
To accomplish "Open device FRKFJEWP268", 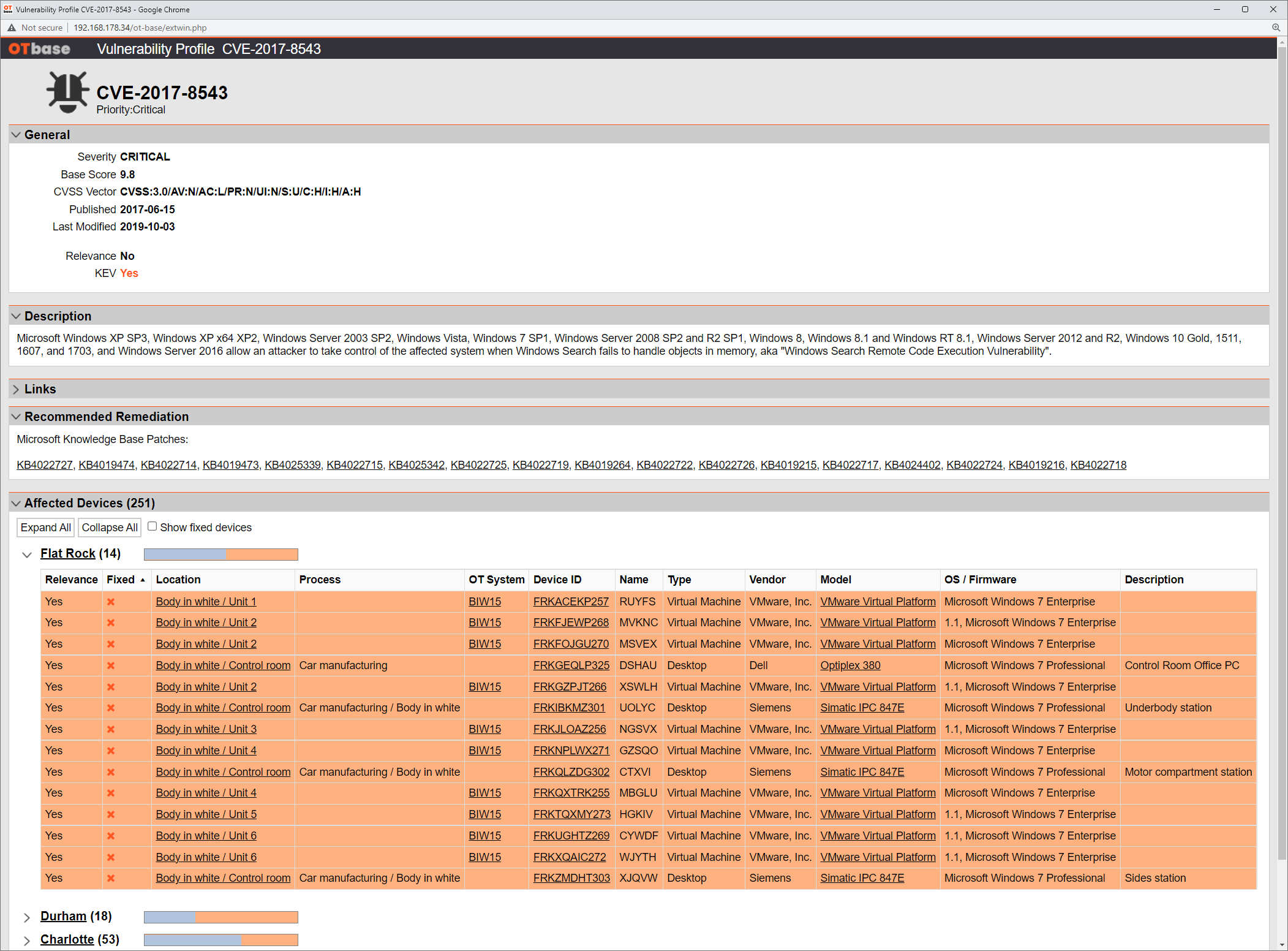I will point(571,623).
